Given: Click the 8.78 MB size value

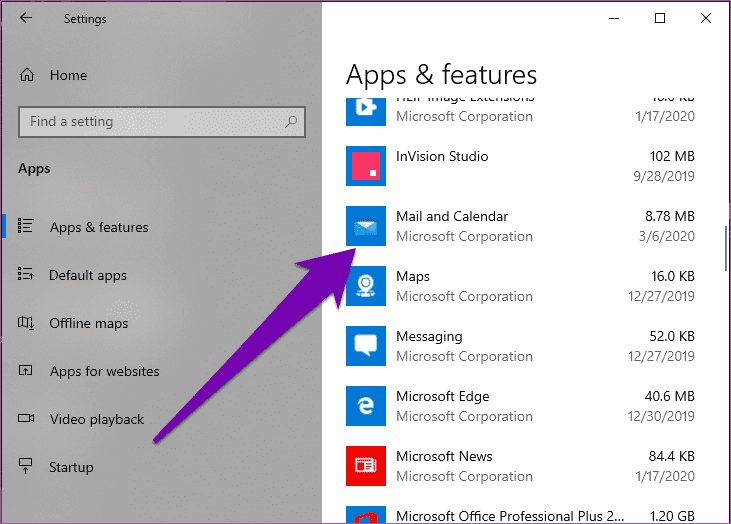Looking at the screenshot, I should tap(669, 216).
